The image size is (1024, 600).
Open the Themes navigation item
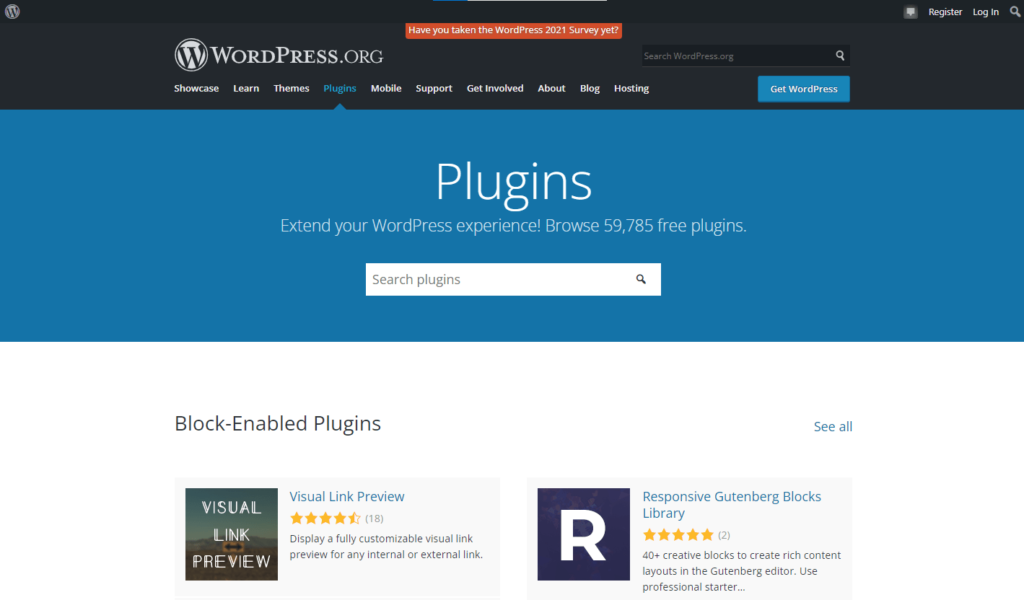(291, 88)
